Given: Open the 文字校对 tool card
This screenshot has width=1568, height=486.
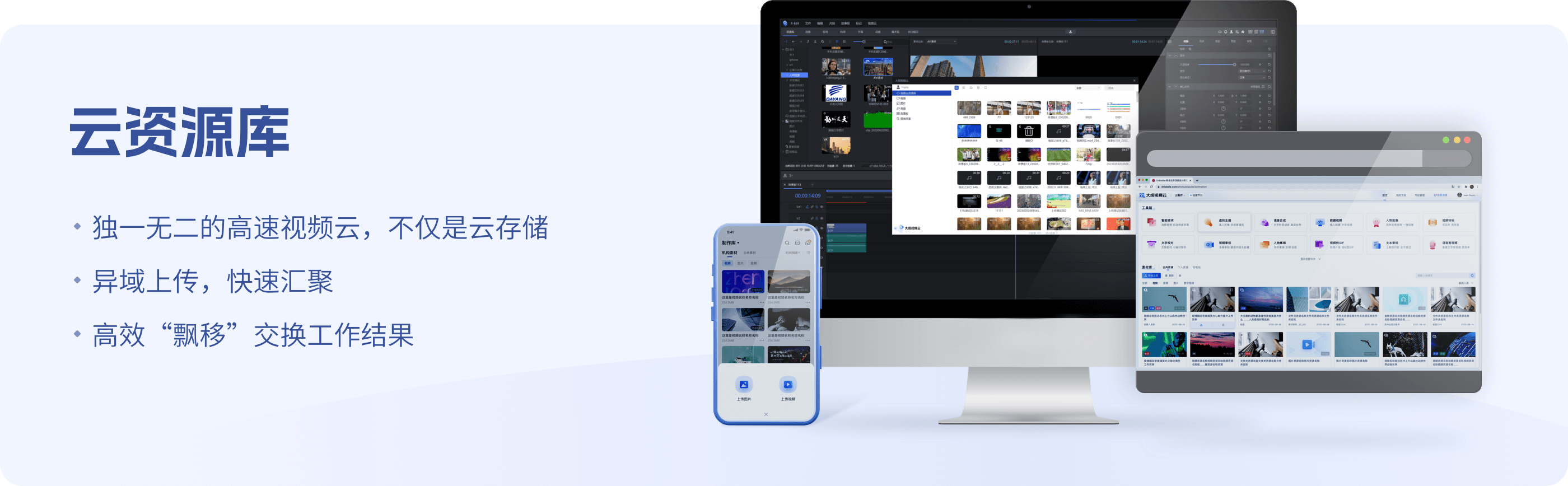Looking at the screenshot, I should point(1169,245).
